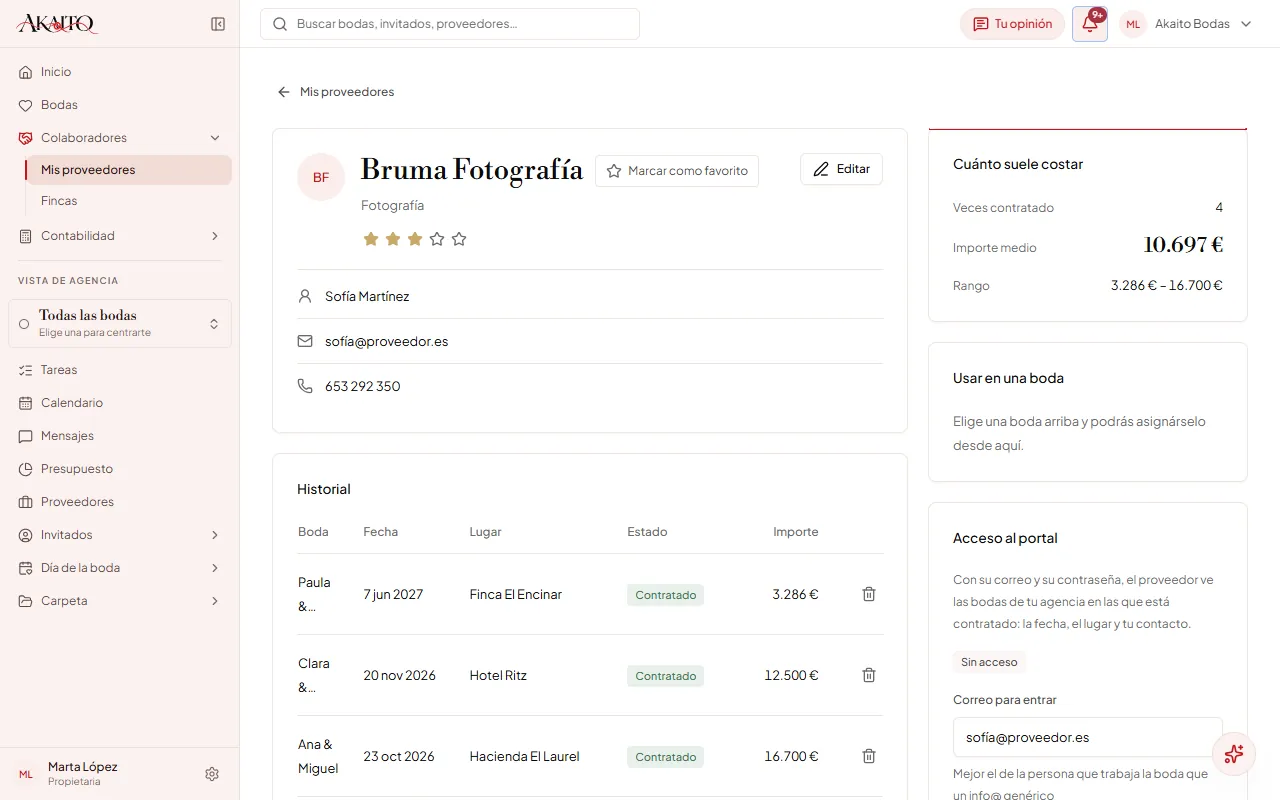Click the third rating star
This screenshot has width=1280, height=800.
coord(415,239)
